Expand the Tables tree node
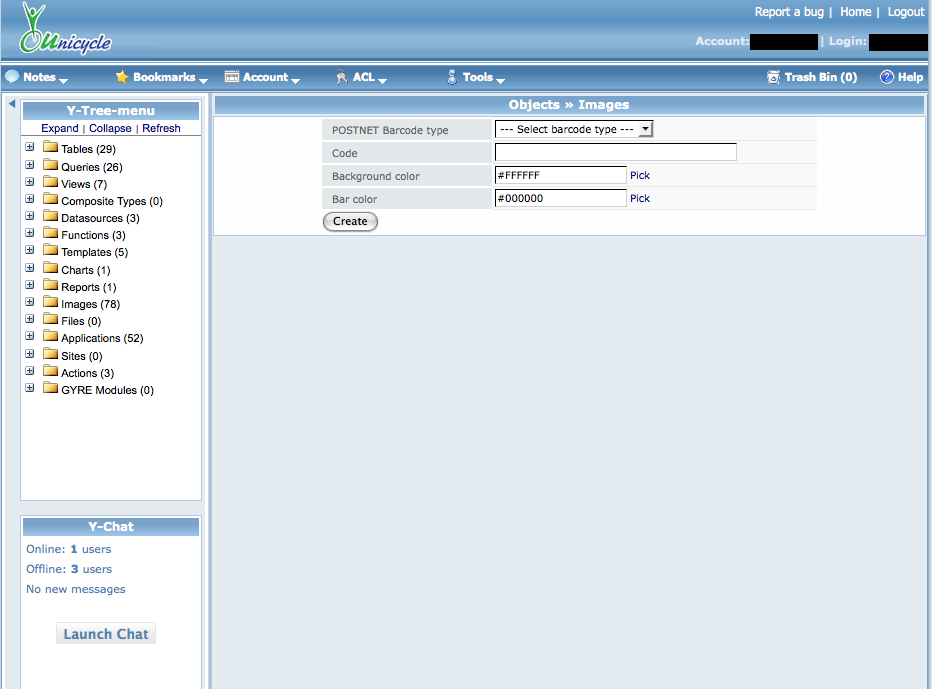The width and height of the screenshot is (932, 689). [x=30, y=149]
